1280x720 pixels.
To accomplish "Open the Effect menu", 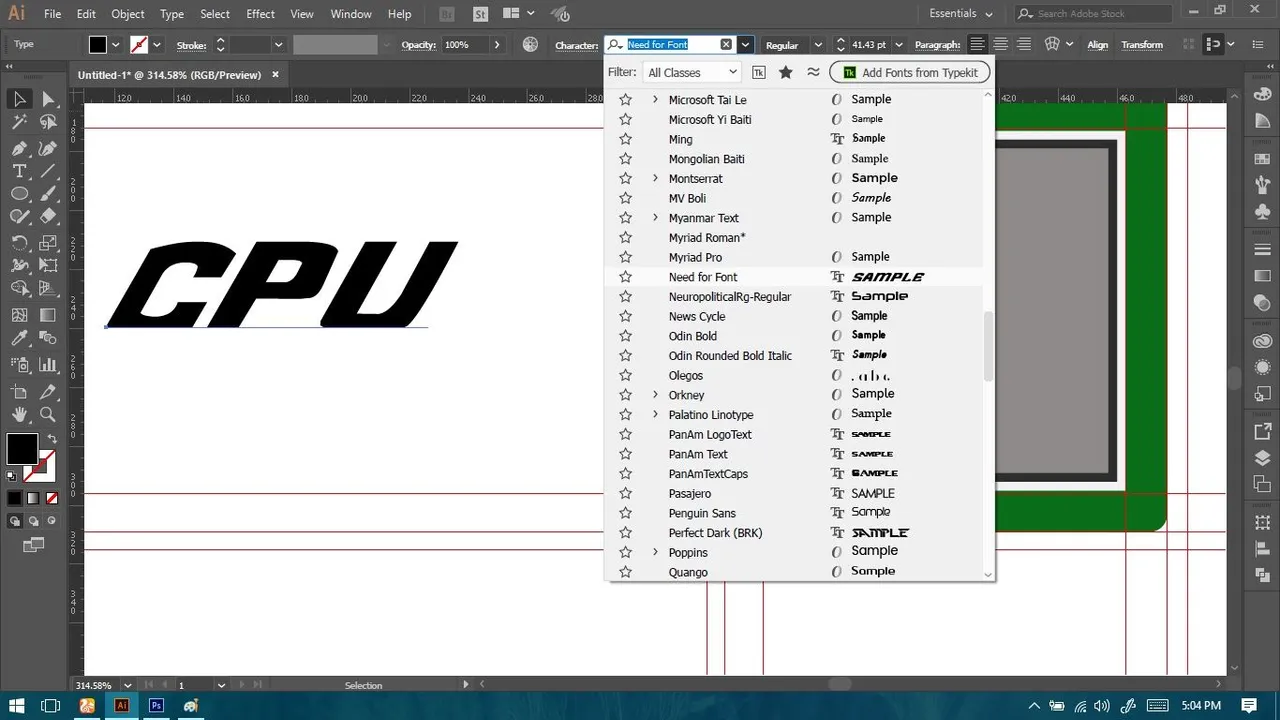I will coord(260,14).
